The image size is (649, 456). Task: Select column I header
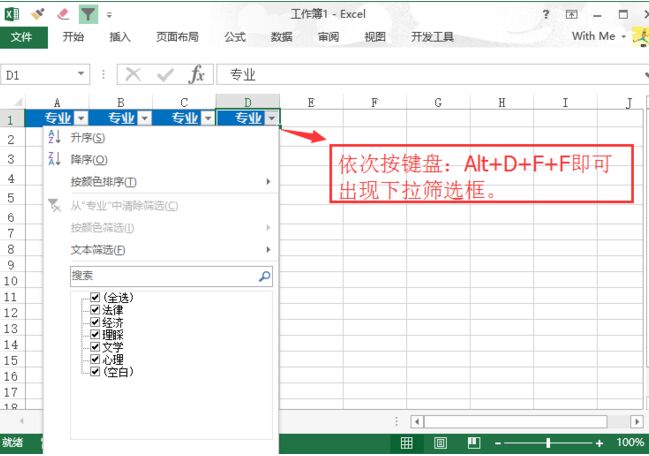click(x=565, y=102)
